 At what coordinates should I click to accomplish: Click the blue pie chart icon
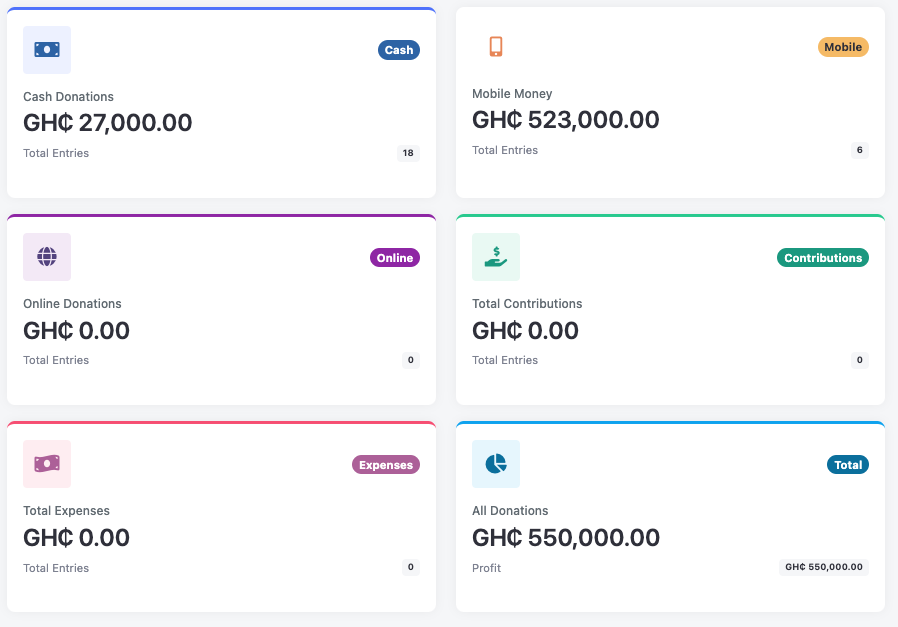coord(495,464)
